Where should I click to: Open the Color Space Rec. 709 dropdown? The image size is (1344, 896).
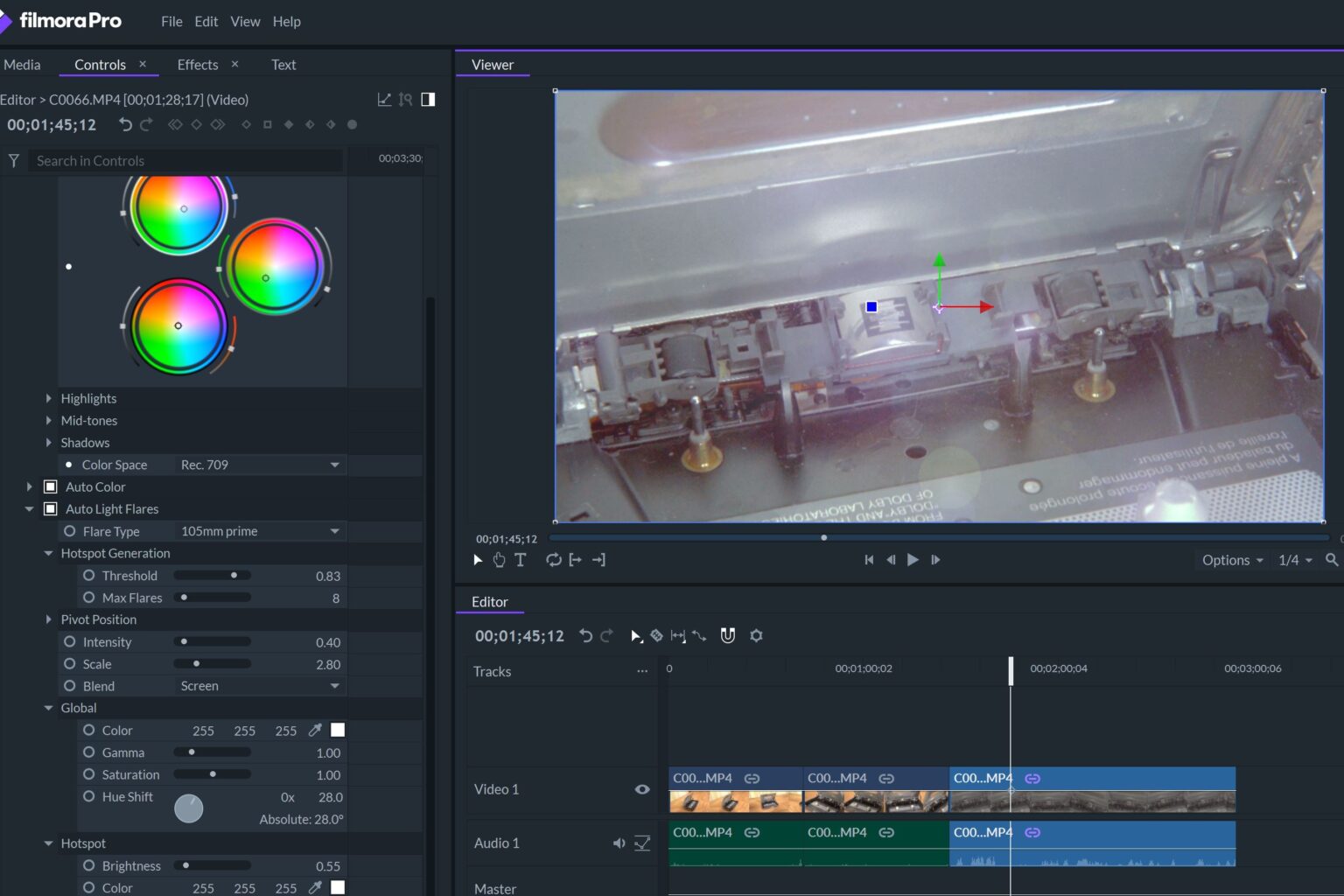(x=260, y=465)
